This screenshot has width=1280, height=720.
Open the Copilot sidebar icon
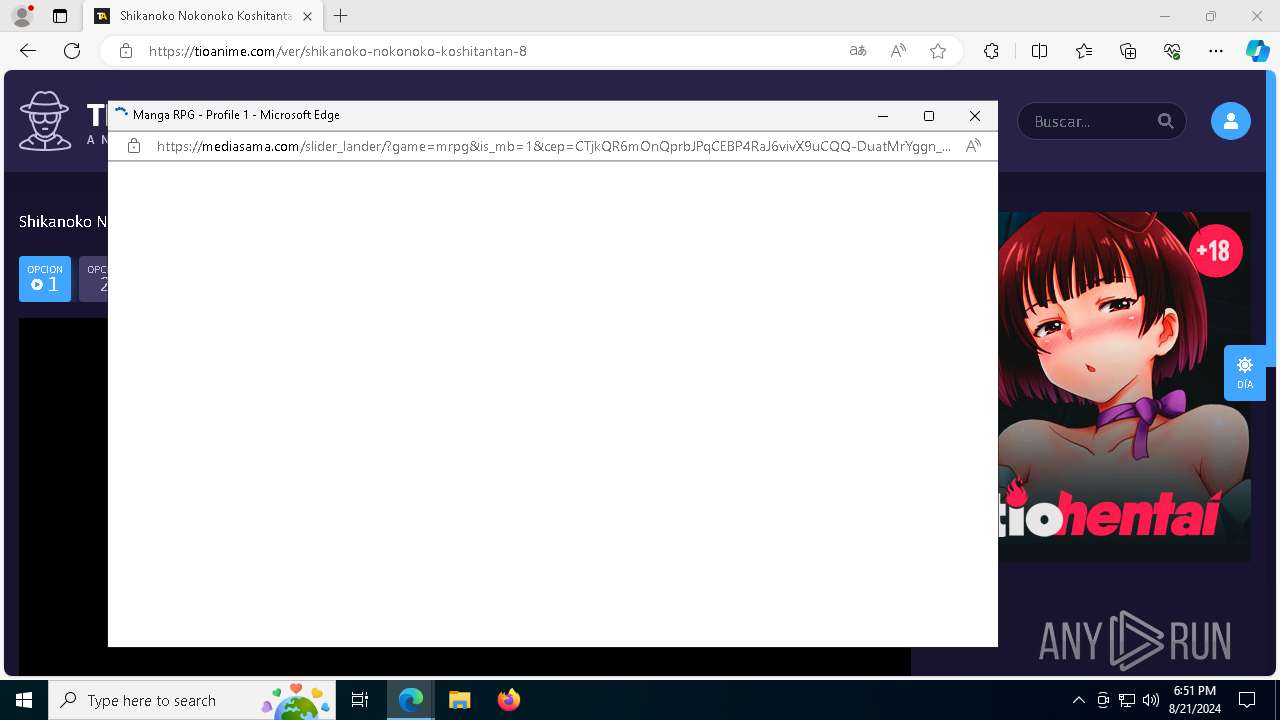click(x=1257, y=51)
